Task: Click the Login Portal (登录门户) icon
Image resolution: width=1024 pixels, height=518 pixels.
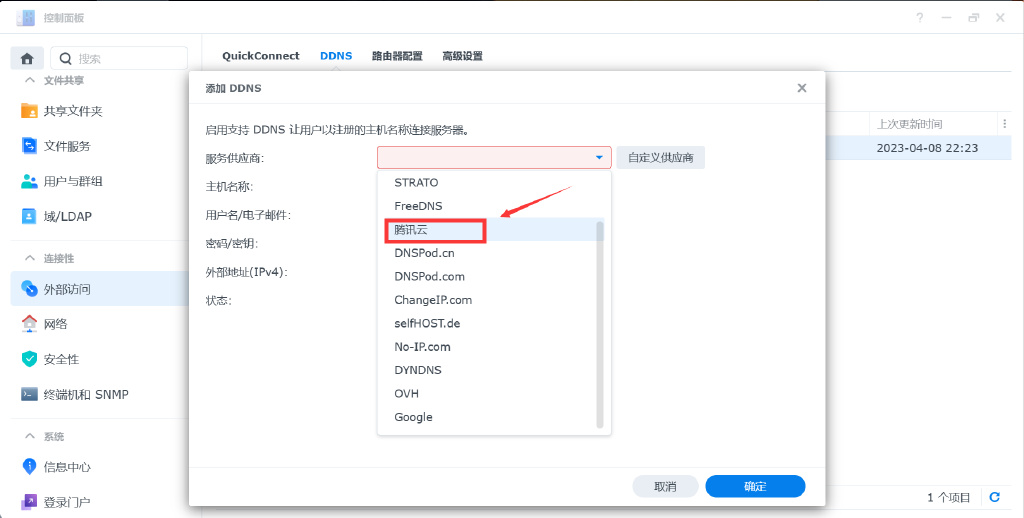Action: [x=29, y=502]
